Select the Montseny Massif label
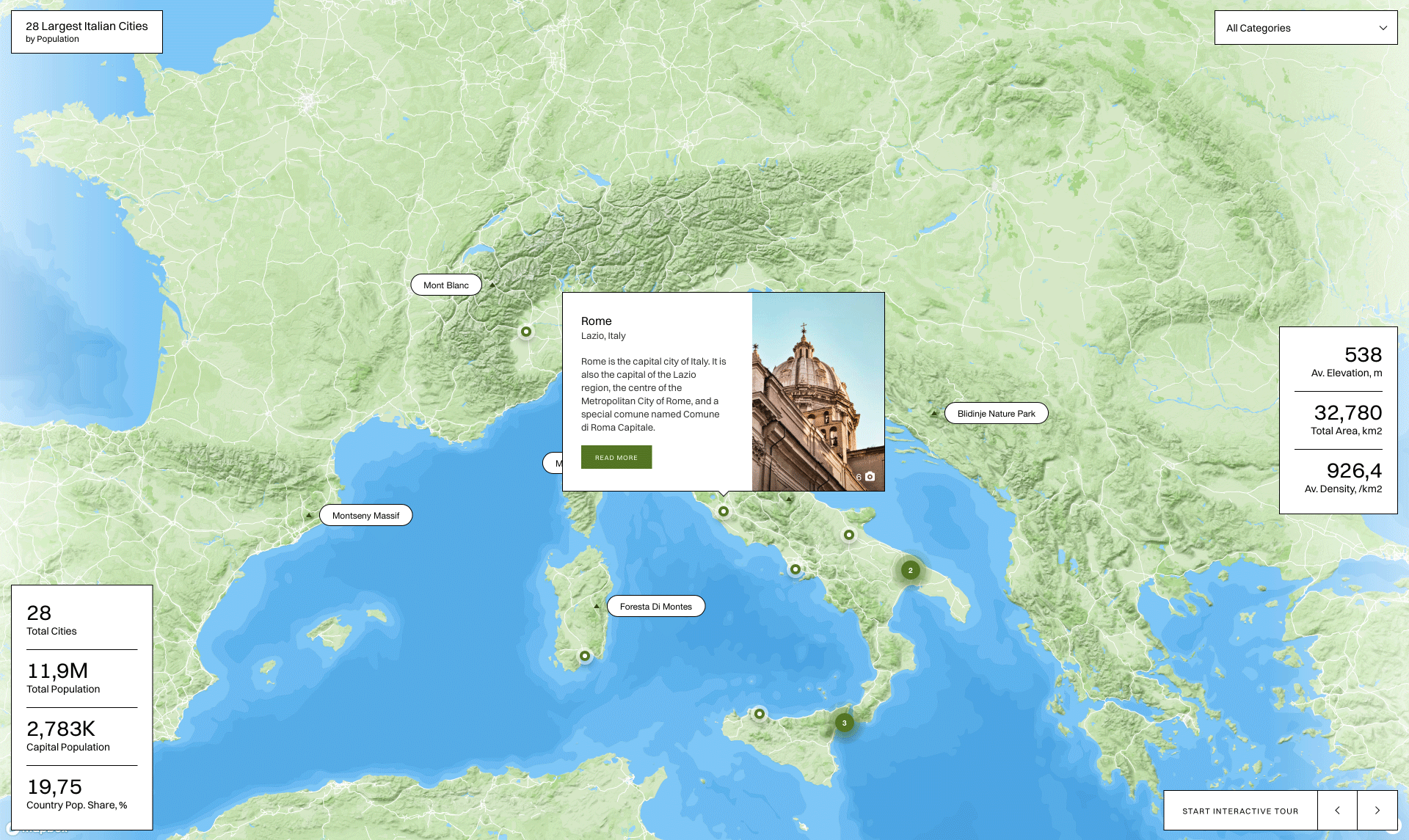The height and width of the screenshot is (840, 1409). click(365, 516)
